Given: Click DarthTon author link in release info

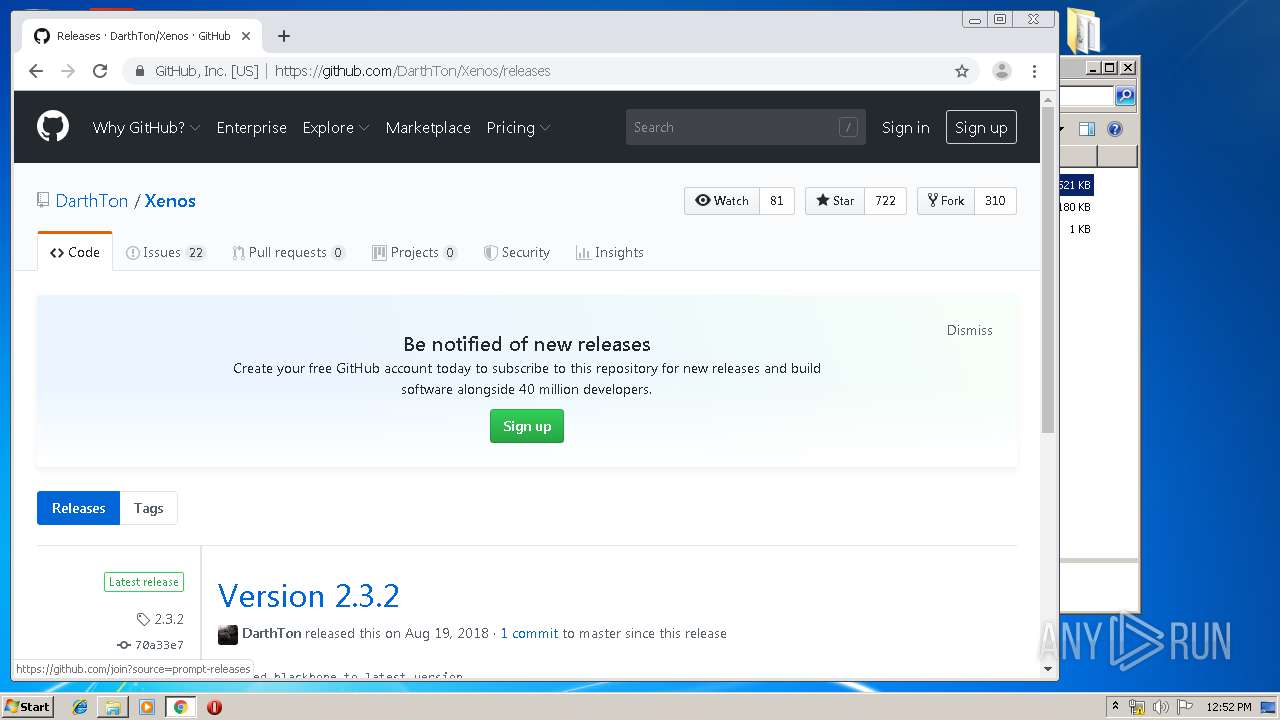Looking at the screenshot, I should (x=272, y=633).
